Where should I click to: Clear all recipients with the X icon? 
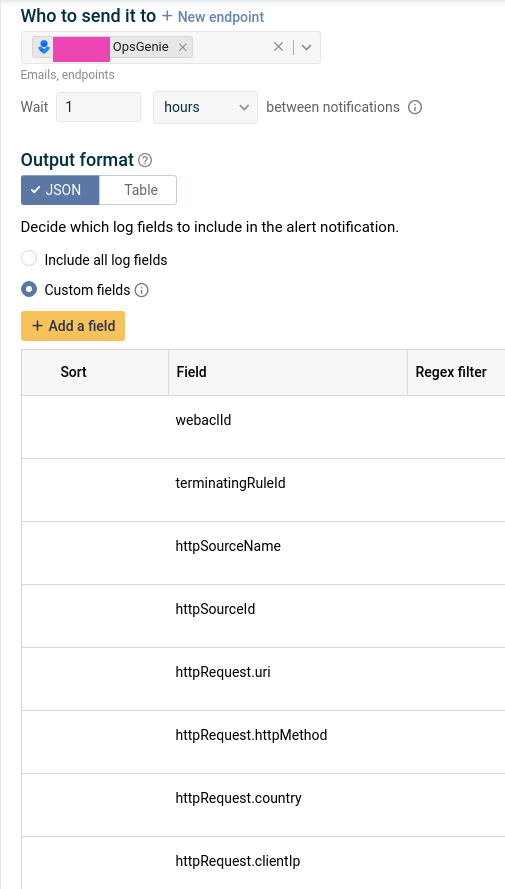pyautogui.click(x=278, y=47)
